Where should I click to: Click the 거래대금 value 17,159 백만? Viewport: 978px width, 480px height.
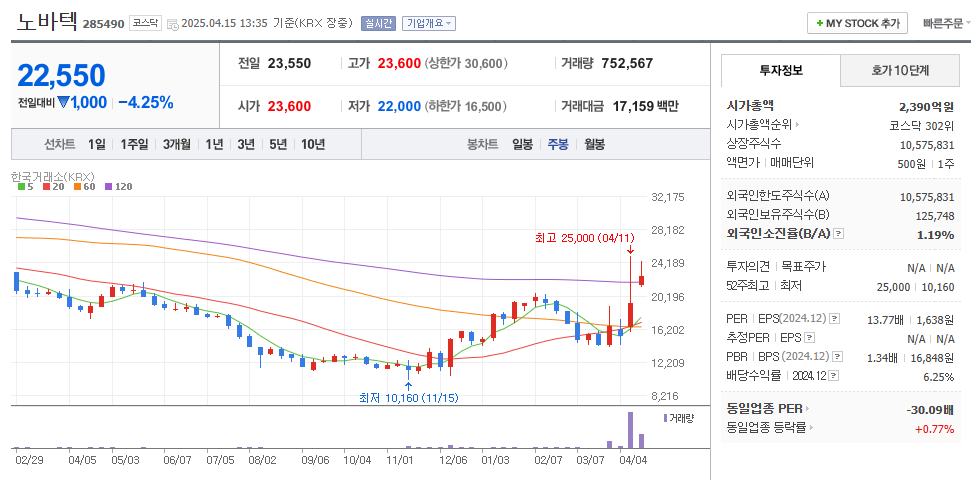(x=646, y=106)
